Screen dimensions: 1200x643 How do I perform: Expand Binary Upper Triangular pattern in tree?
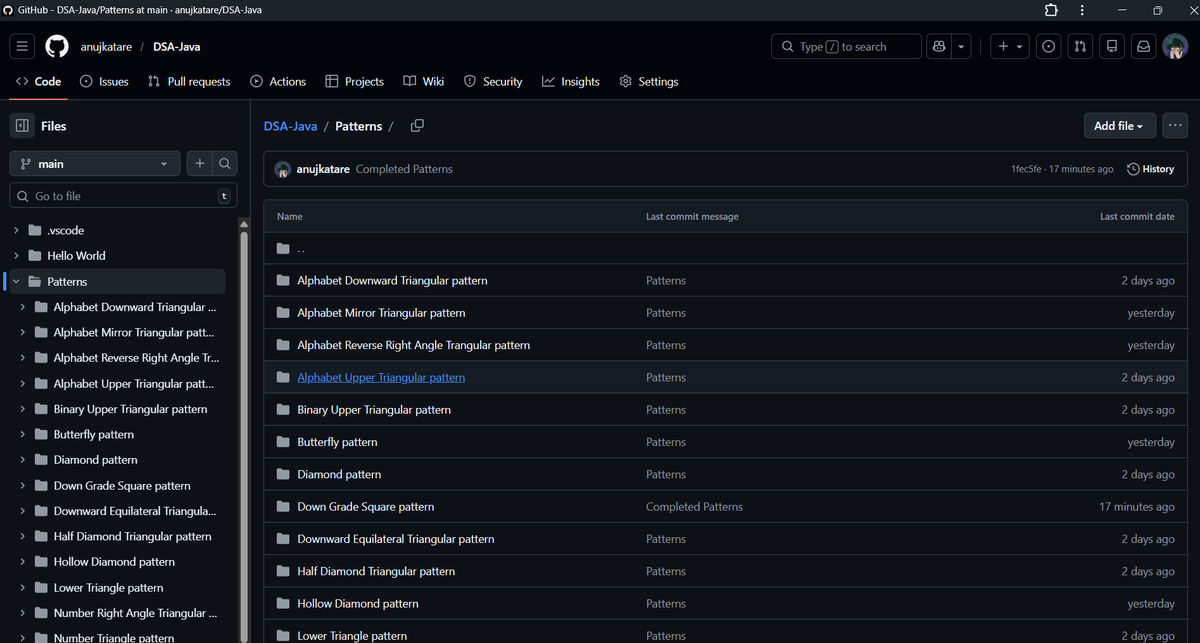tap(23, 409)
